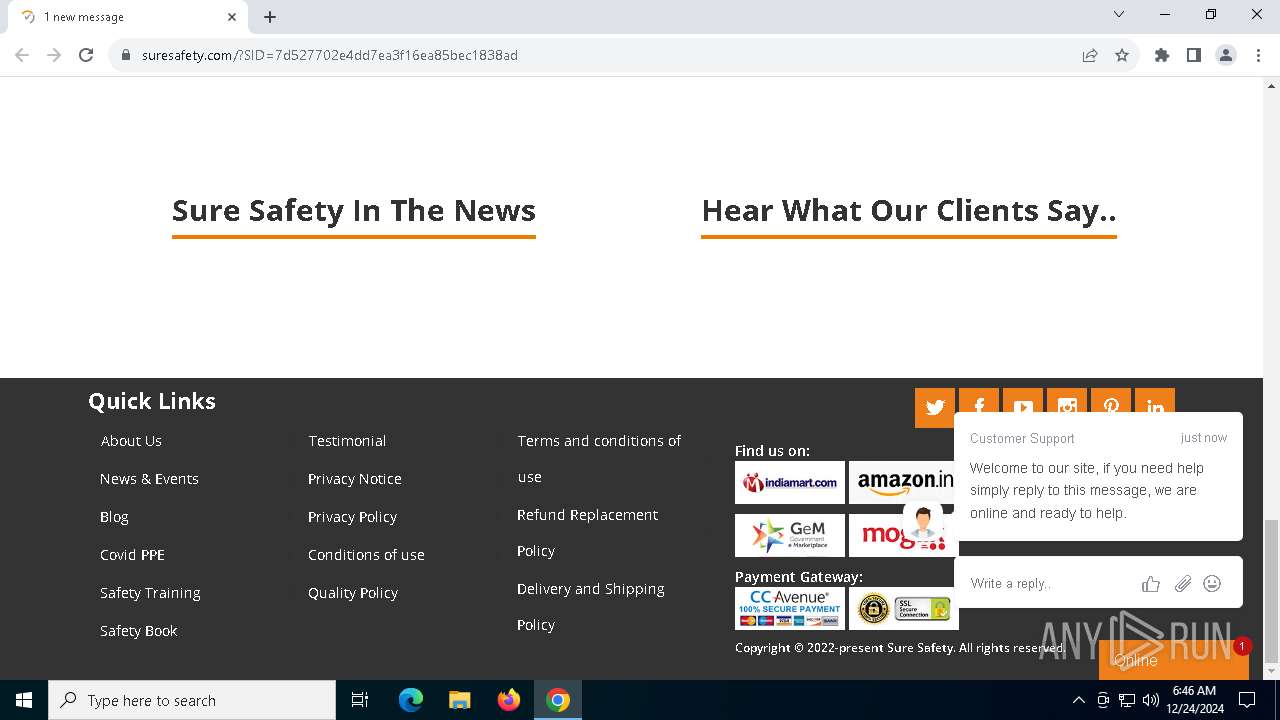This screenshot has width=1280, height=720.
Task: Reload the page with the refresh button
Action: pos(86,55)
